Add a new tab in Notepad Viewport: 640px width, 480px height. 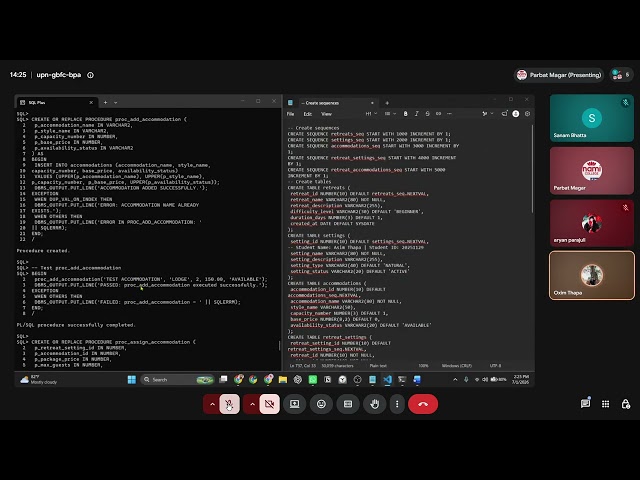click(x=387, y=103)
